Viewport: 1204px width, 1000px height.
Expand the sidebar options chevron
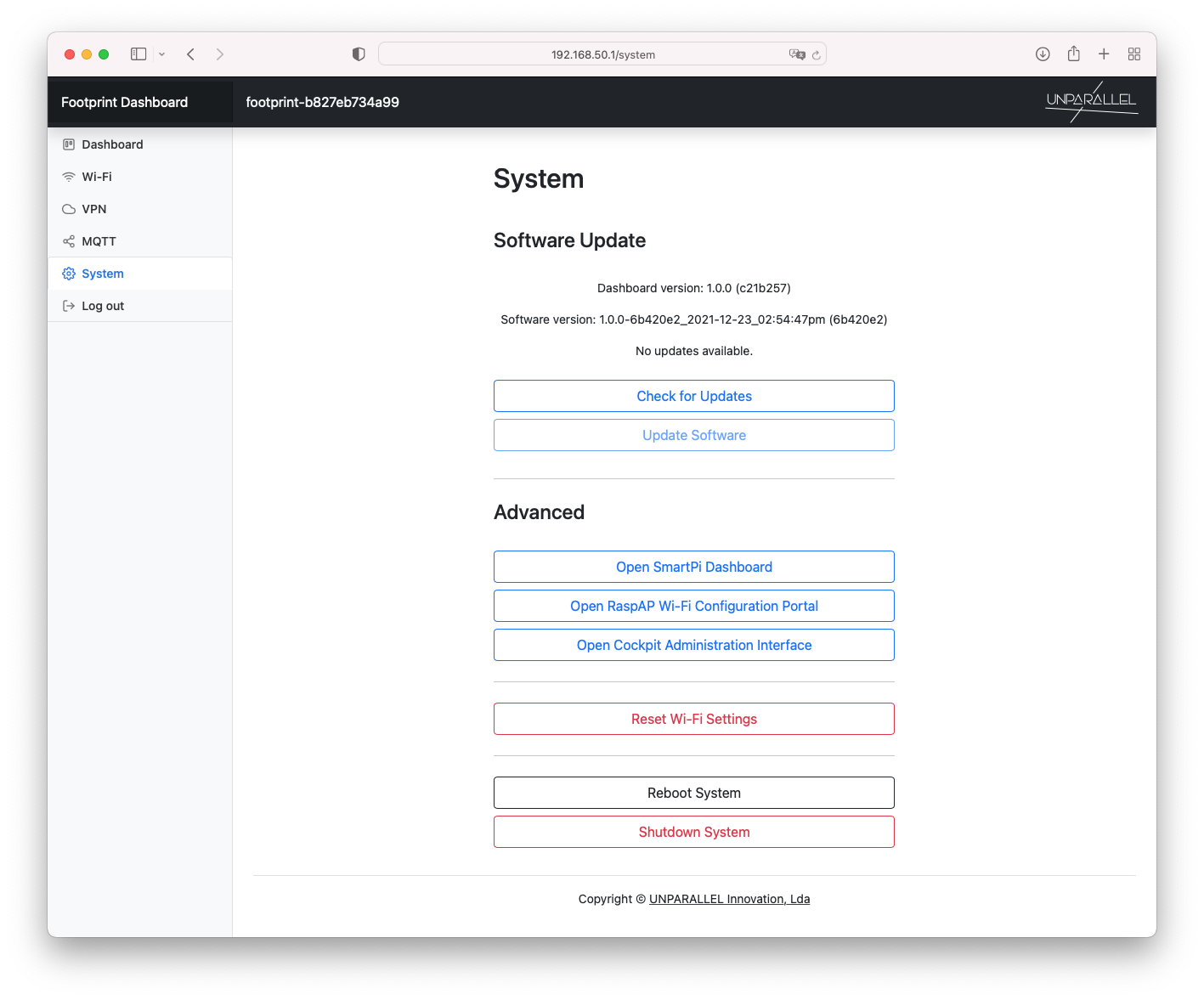click(x=161, y=54)
